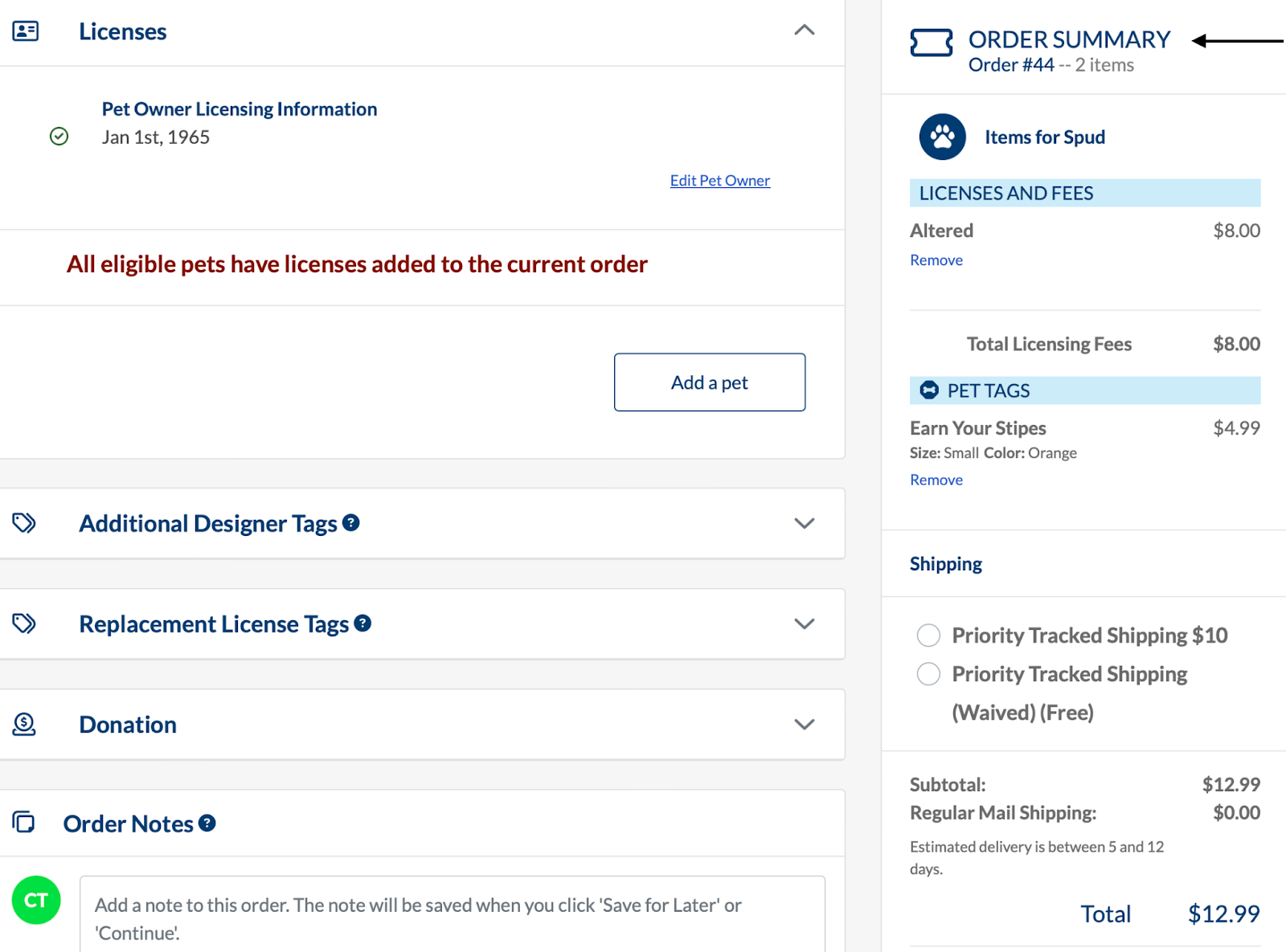The width and height of the screenshot is (1286, 952).
Task: Click the tag icon beside Additional Designer Tags
Action: click(23, 523)
